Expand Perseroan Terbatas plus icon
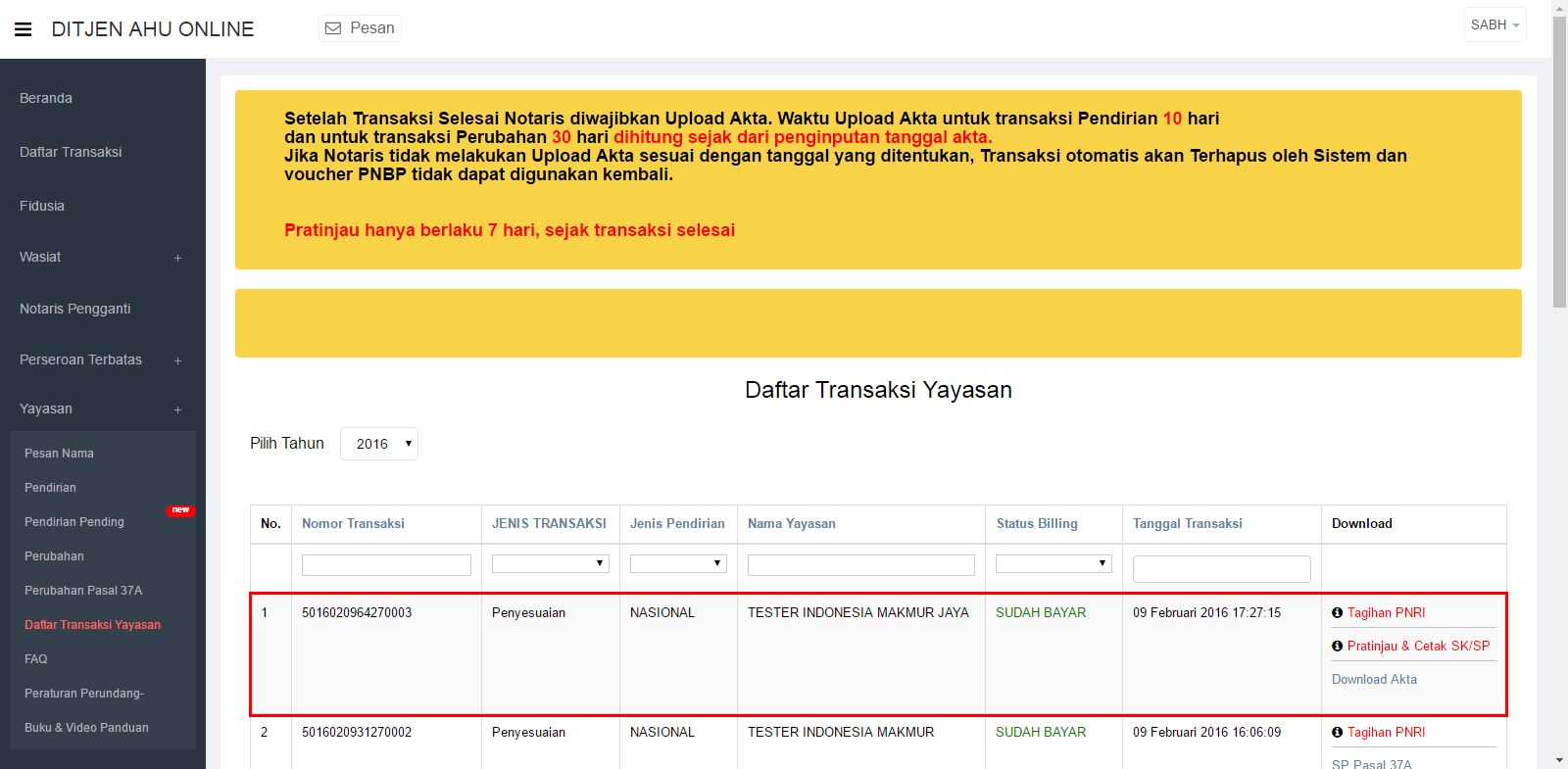Viewport: 1568px width, 769px height. (x=177, y=361)
